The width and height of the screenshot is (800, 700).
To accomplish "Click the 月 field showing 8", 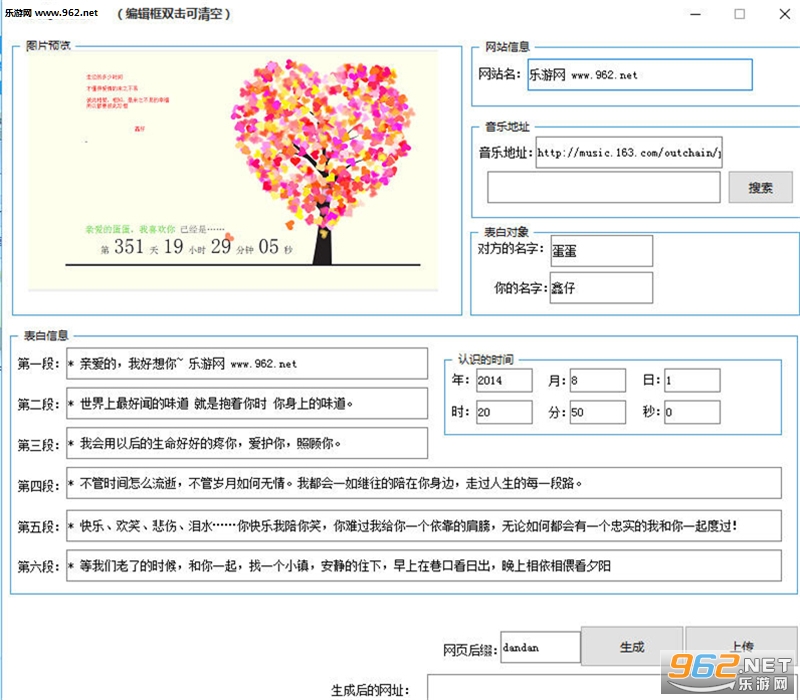I will (598, 380).
